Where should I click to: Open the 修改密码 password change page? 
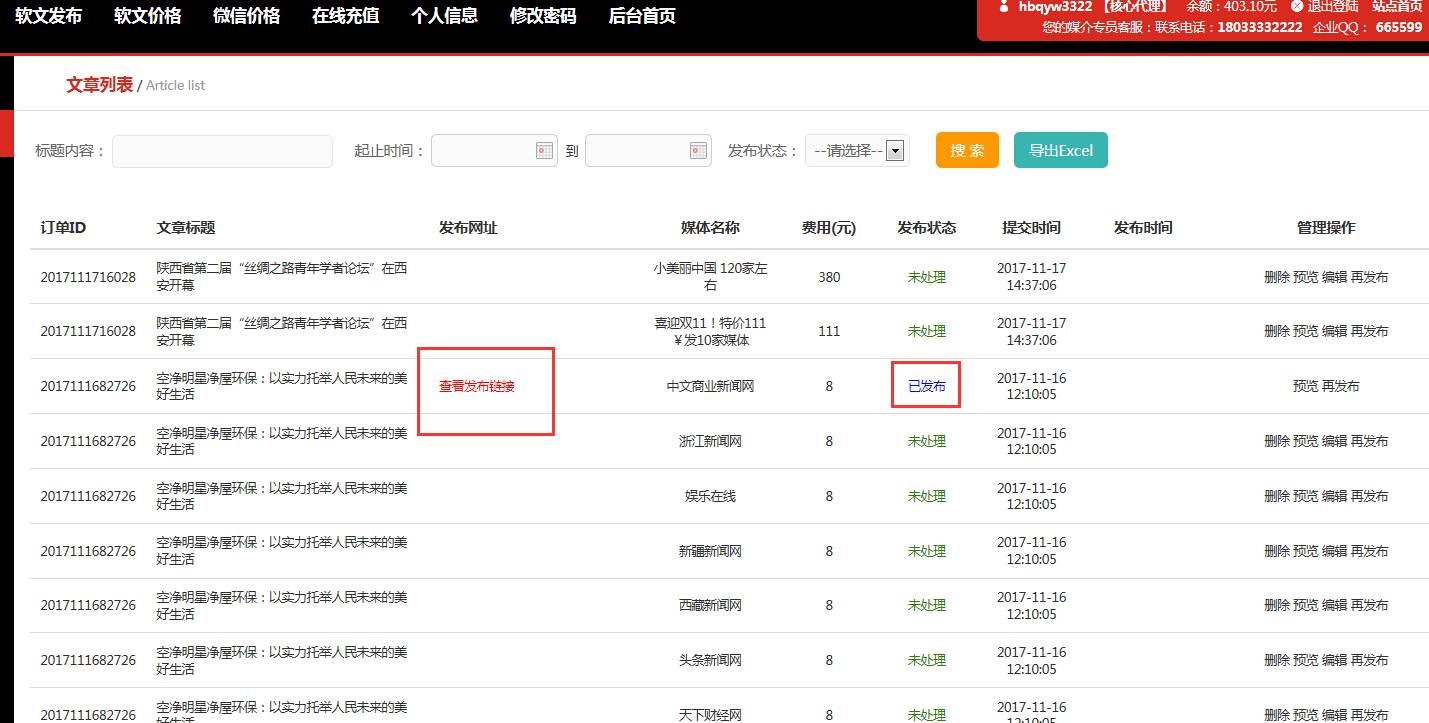tap(542, 15)
